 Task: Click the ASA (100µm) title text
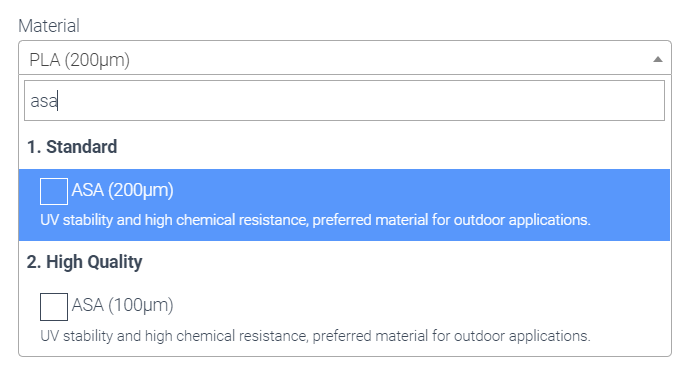tap(122, 305)
